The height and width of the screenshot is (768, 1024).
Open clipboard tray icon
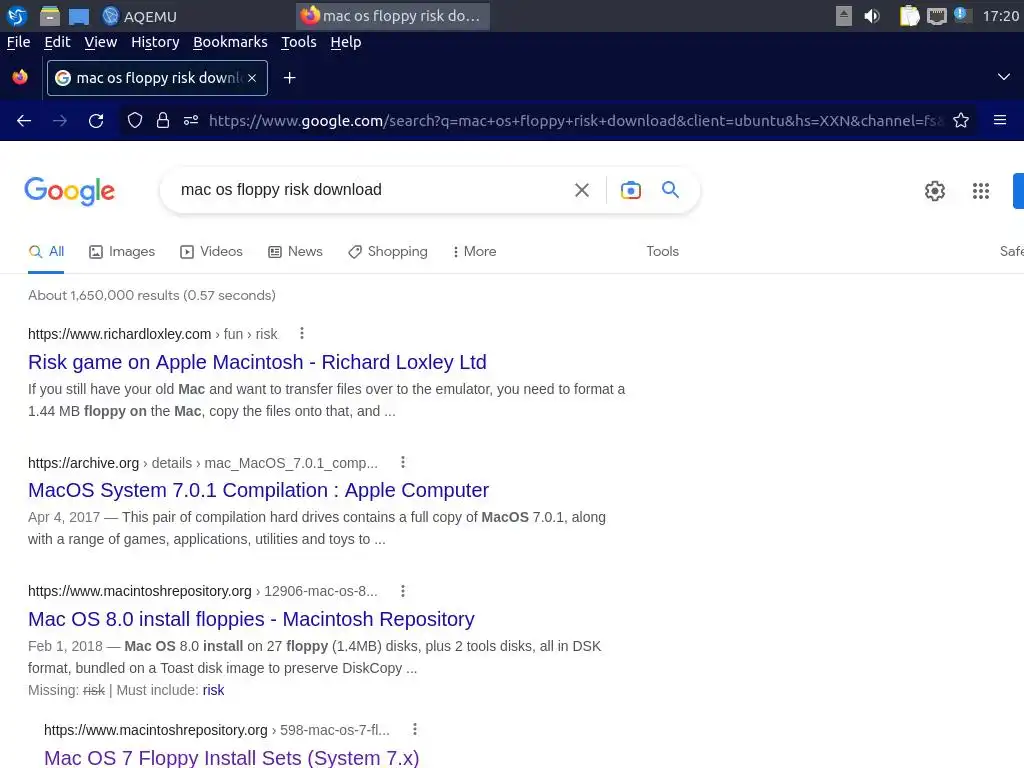pyautogui.click(x=909, y=16)
